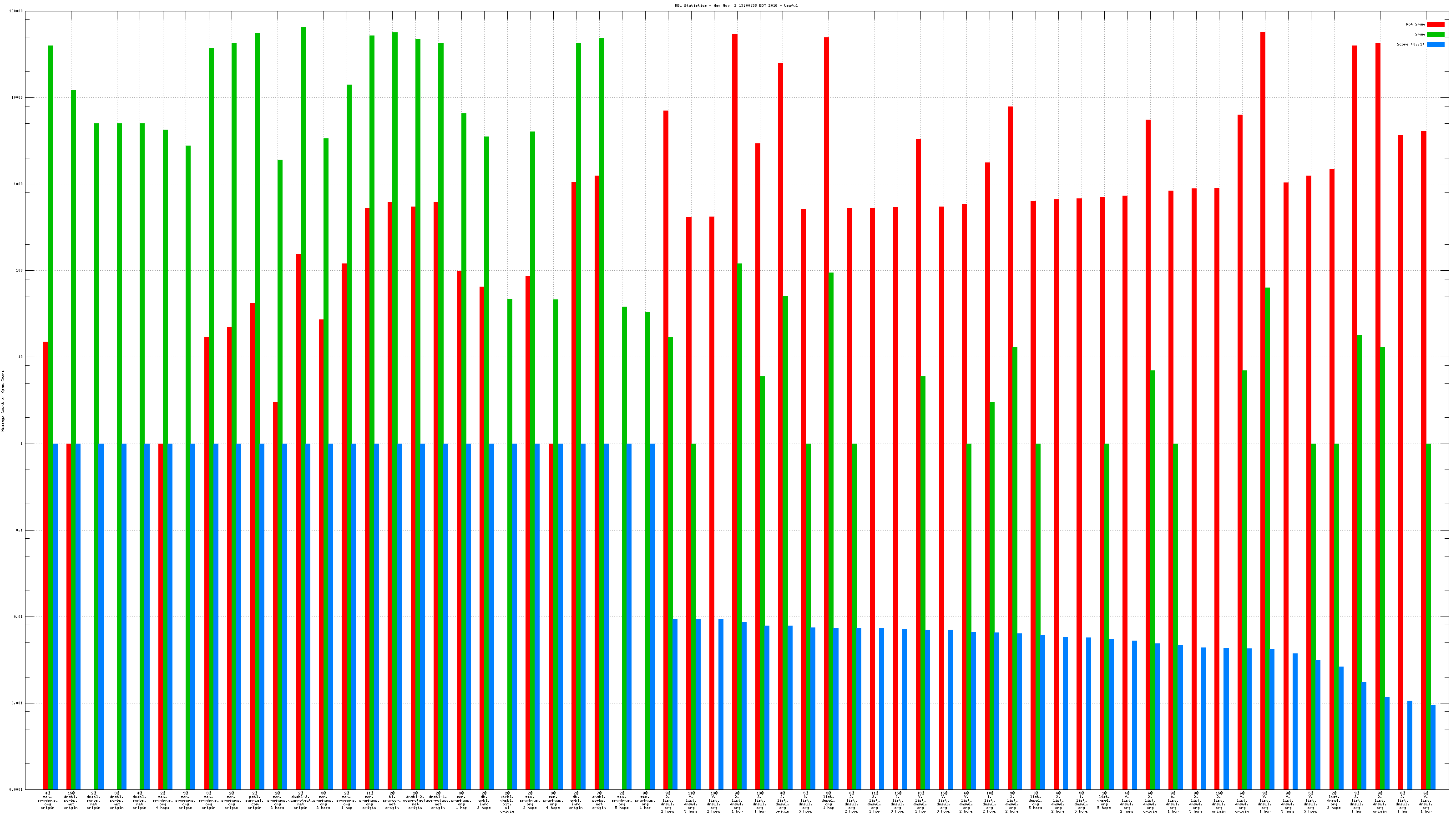Click the leftmost red bar in the chart
The image size is (1456, 819).
click(x=45, y=565)
